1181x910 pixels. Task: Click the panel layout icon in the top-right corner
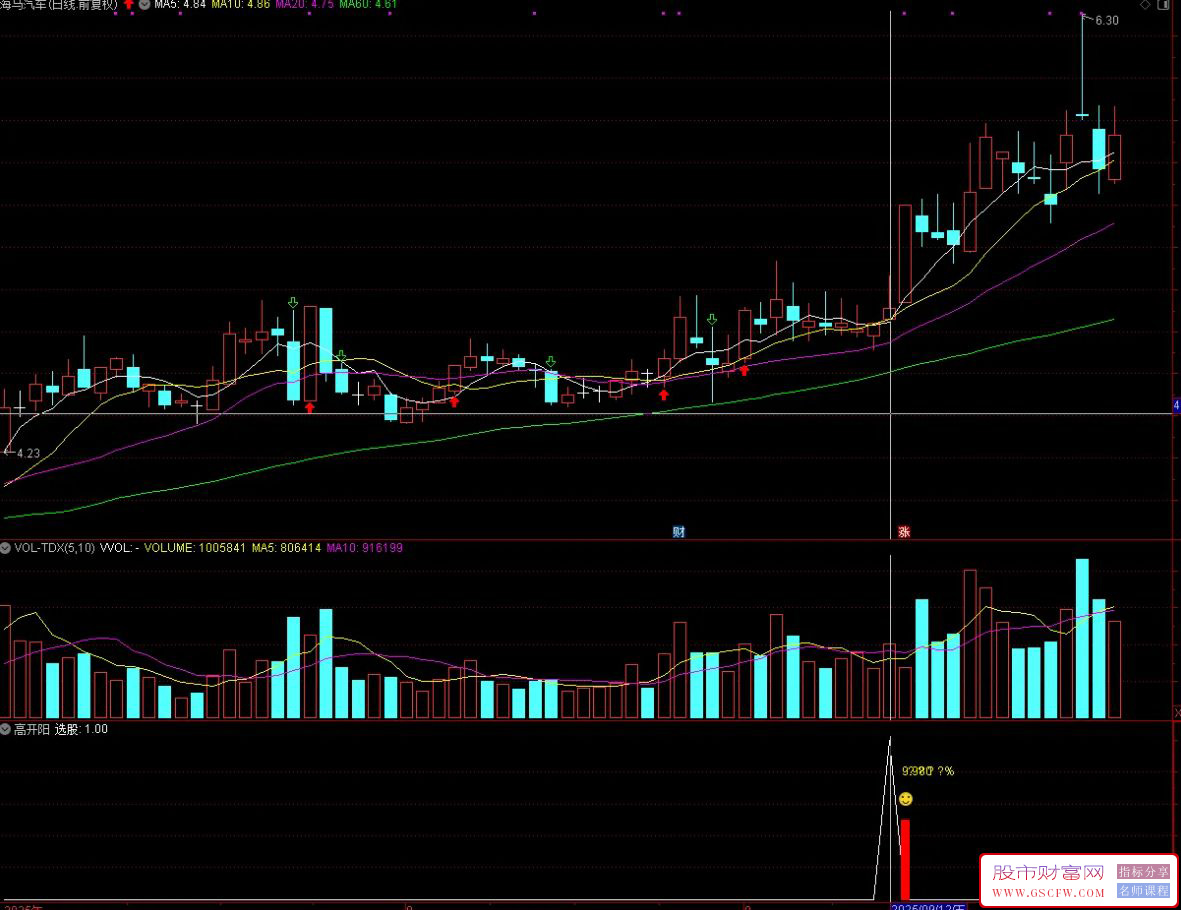coord(1163,5)
